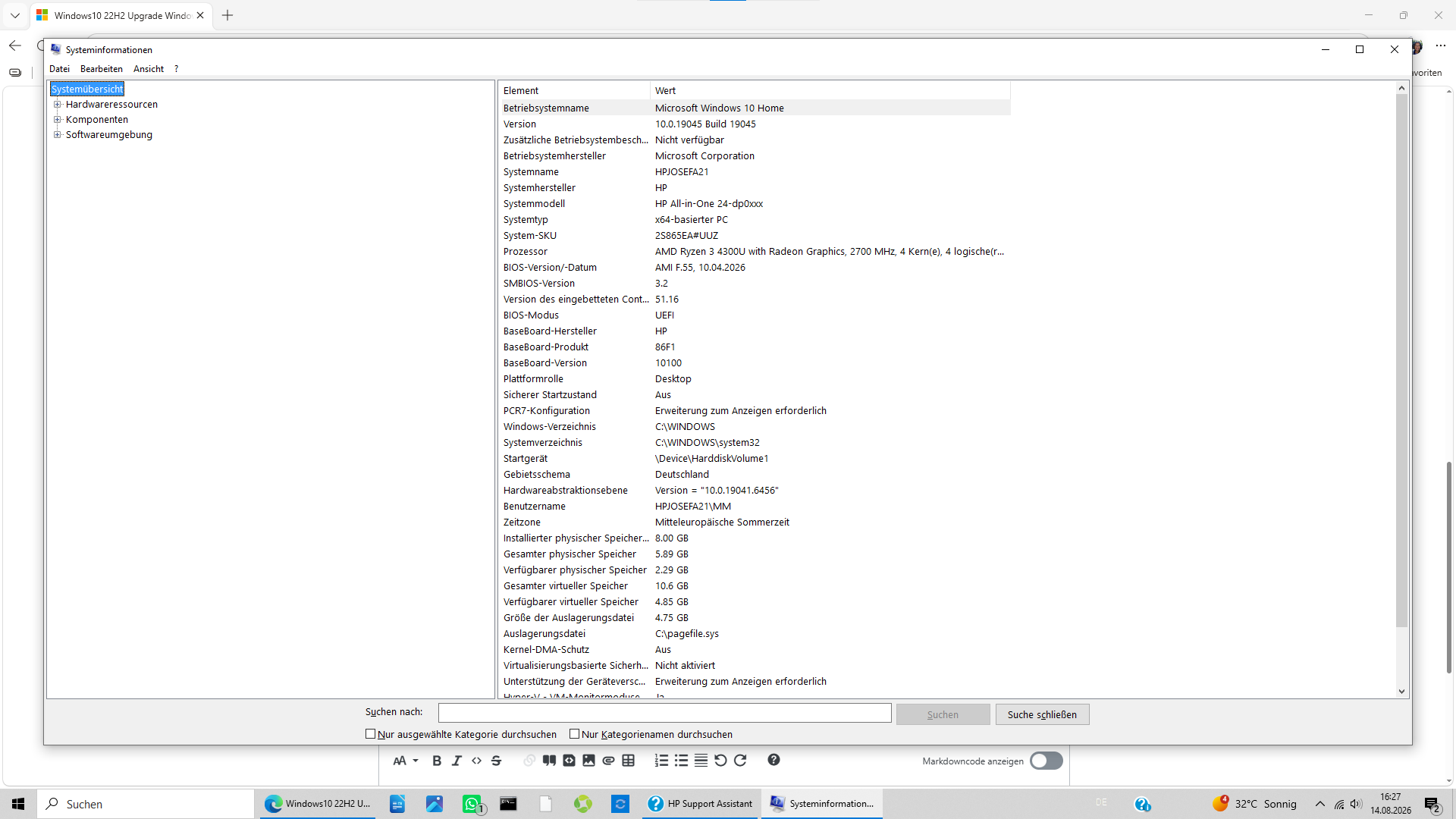Check Nur ausgewählte Kategorie durchsuchen
Viewport: 1456px width, 819px height.
pos(370,734)
